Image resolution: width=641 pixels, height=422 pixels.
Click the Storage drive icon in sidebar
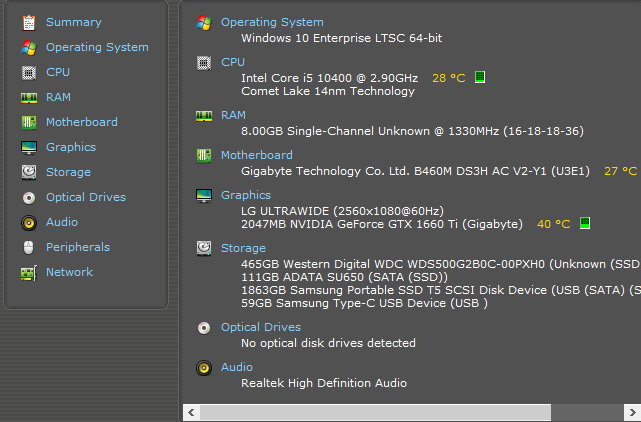28,172
